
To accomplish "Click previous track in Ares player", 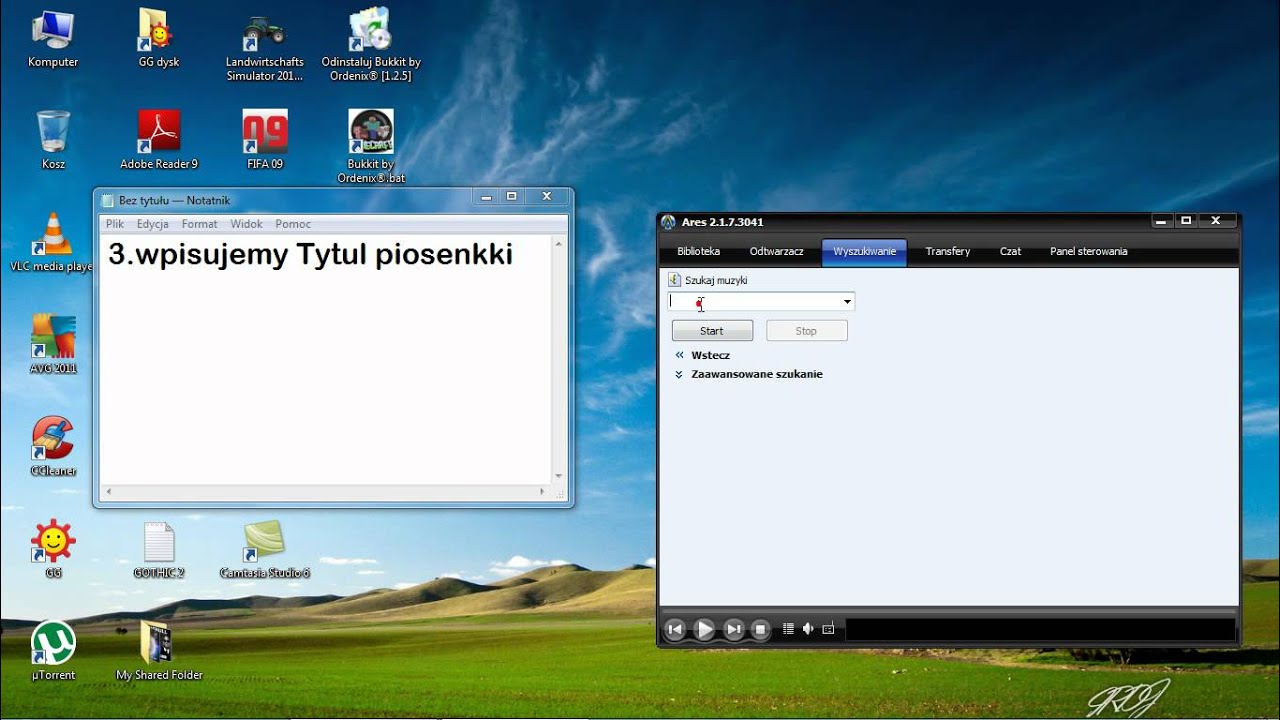I will click(x=675, y=629).
